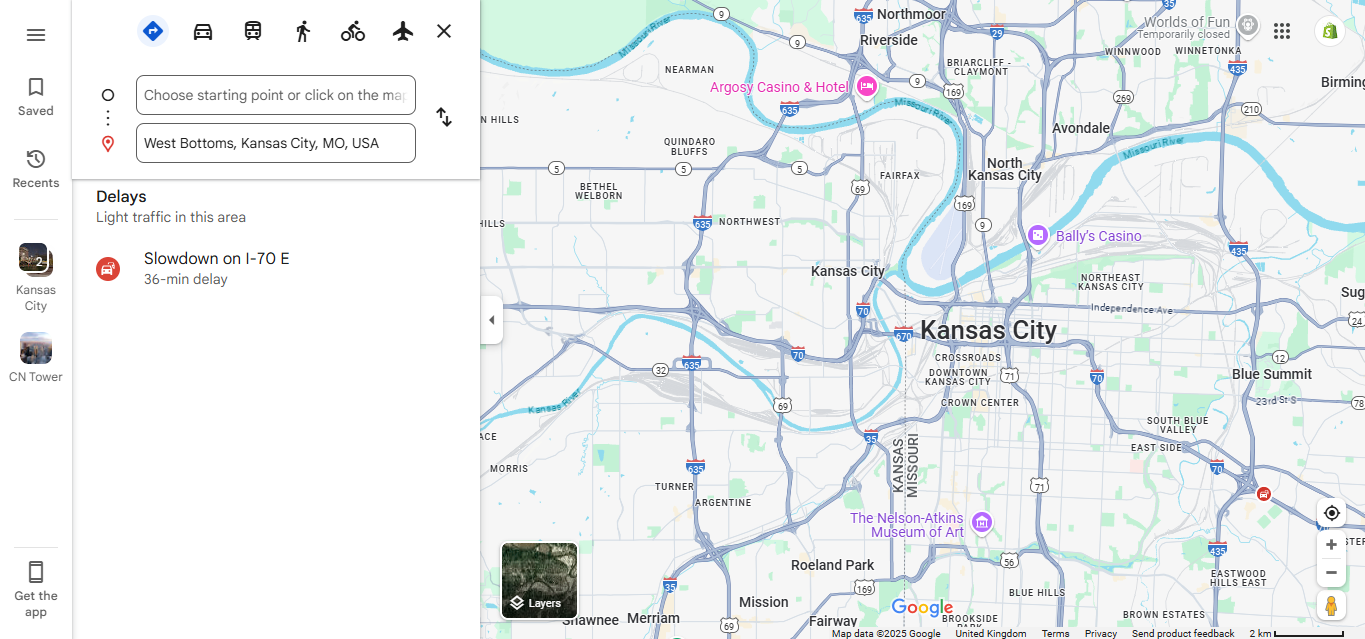Switch to Cycling travel mode
1365x639 pixels.
tap(353, 31)
